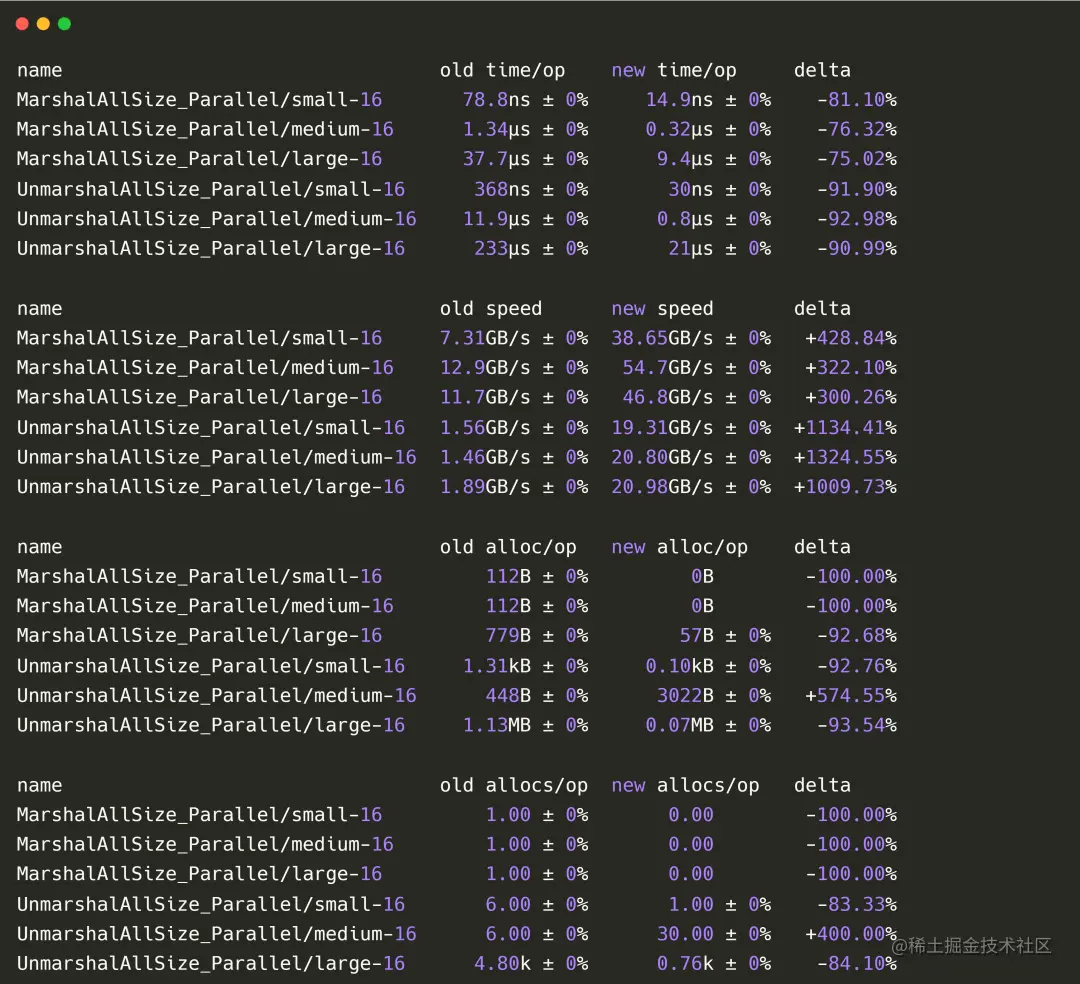Click the value "11.9µs"
This screenshot has width=1080, height=984.
pos(496,219)
